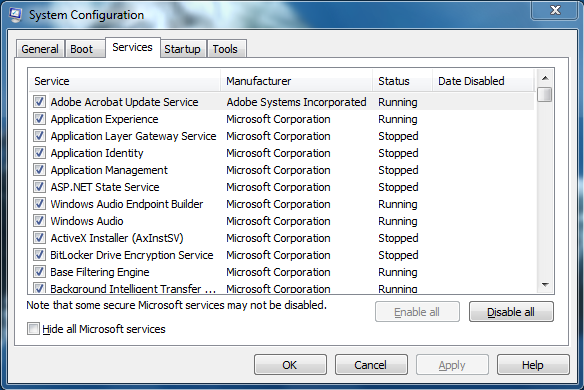Open Help for System Configuration
The image size is (584, 390).
click(533, 365)
